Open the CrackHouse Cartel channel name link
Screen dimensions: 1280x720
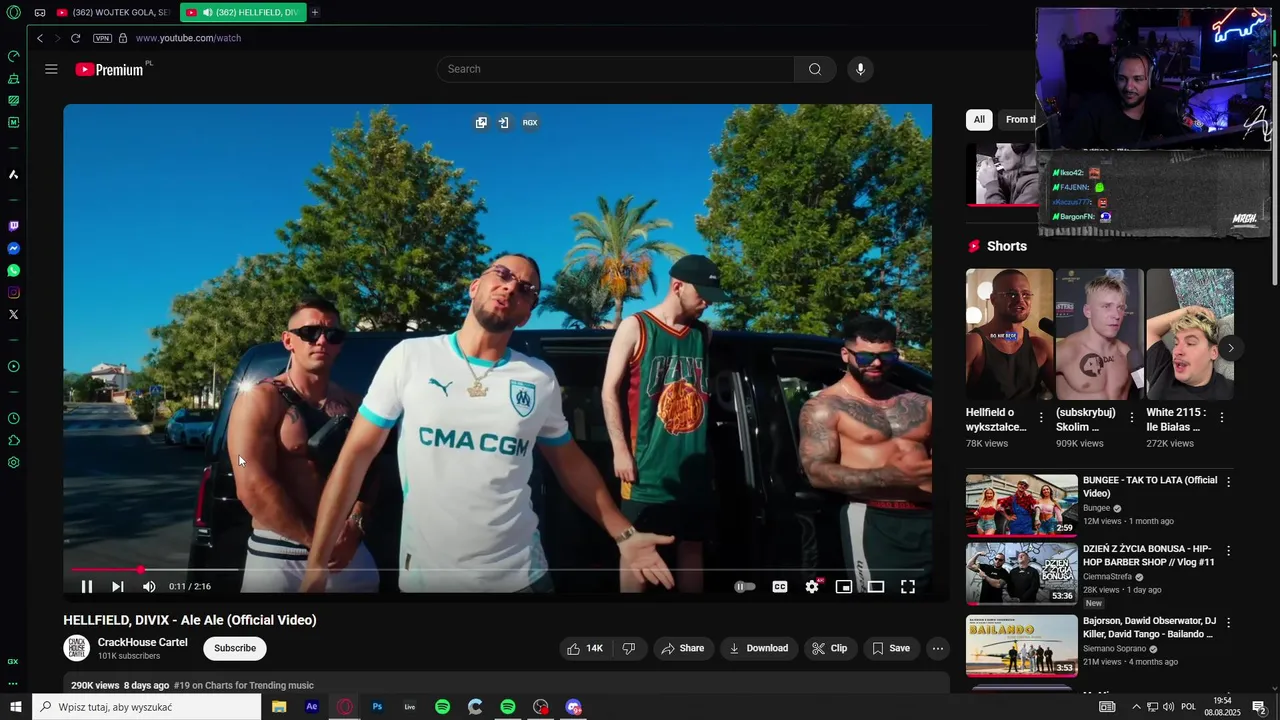[142, 643]
